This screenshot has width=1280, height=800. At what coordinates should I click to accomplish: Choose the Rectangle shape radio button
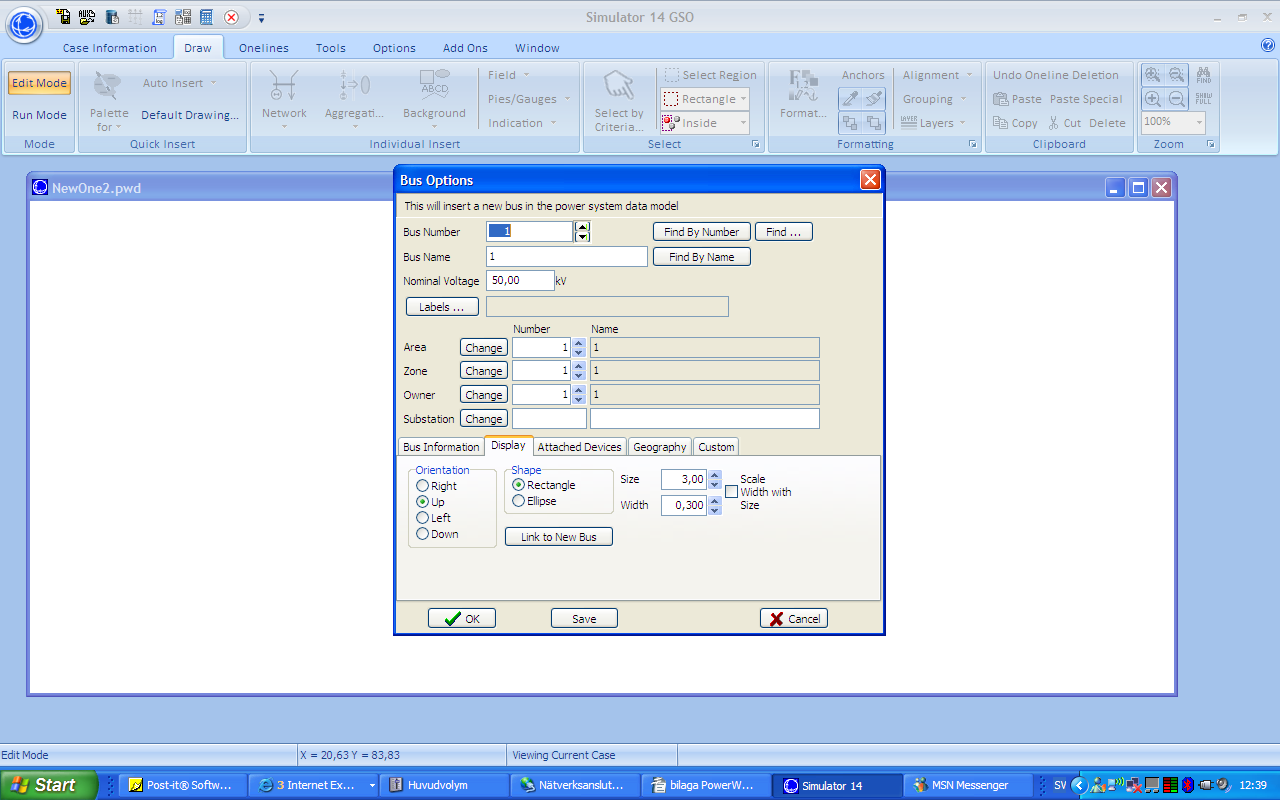[x=518, y=485]
